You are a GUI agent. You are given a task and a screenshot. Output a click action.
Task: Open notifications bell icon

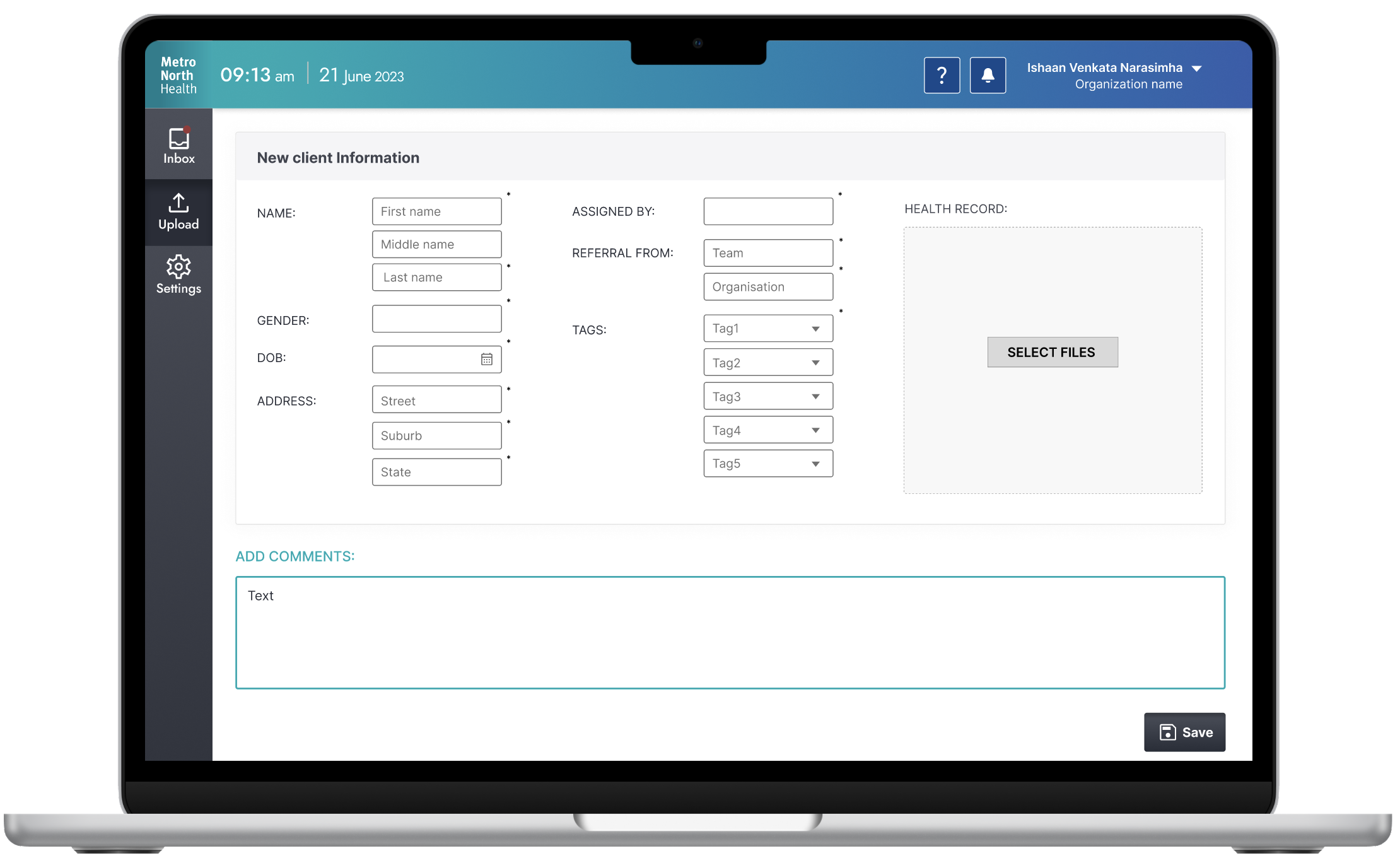(x=988, y=75)
